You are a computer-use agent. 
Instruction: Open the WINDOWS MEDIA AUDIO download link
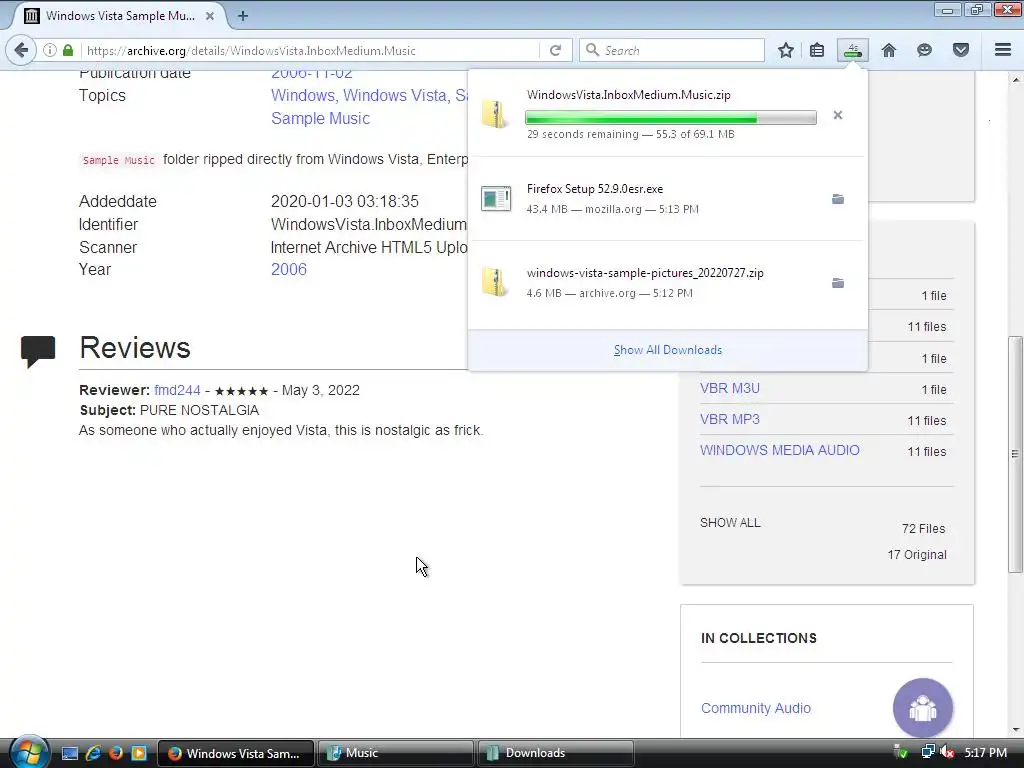(780, 451)
